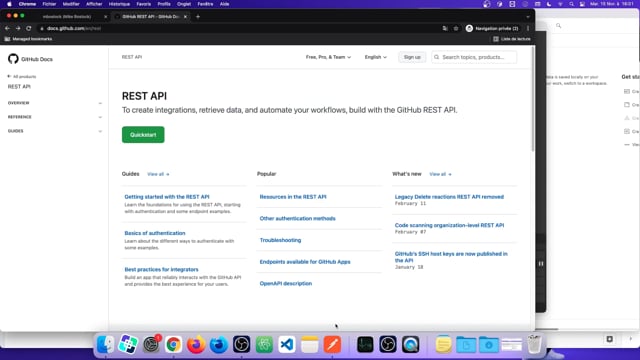Open the English language dropdown
Image resolution: width=640 pixels, height=360 pixels.
[376, 57]
